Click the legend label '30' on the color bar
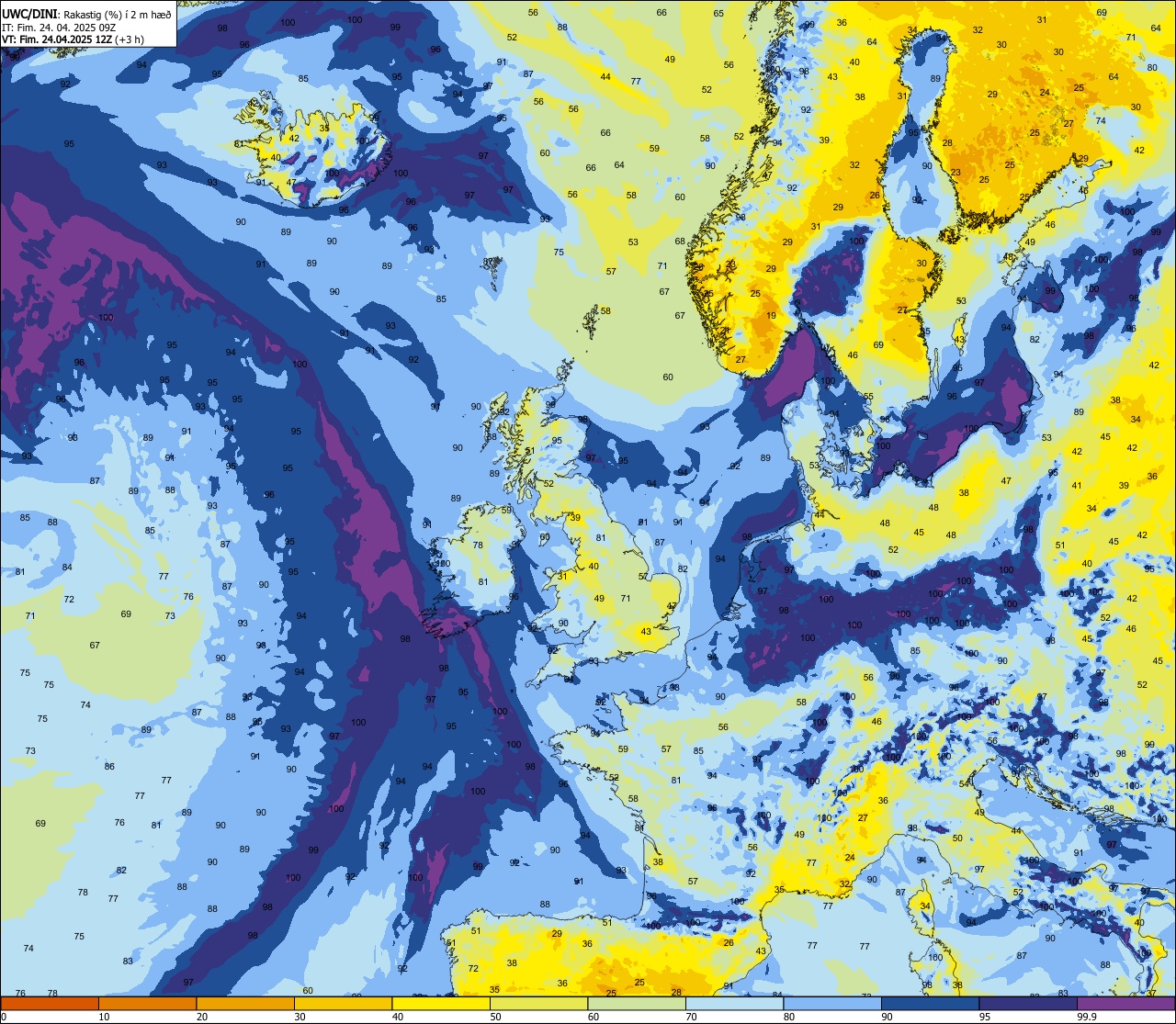Viewport: 1176px width, 1024px height. 300,1017
